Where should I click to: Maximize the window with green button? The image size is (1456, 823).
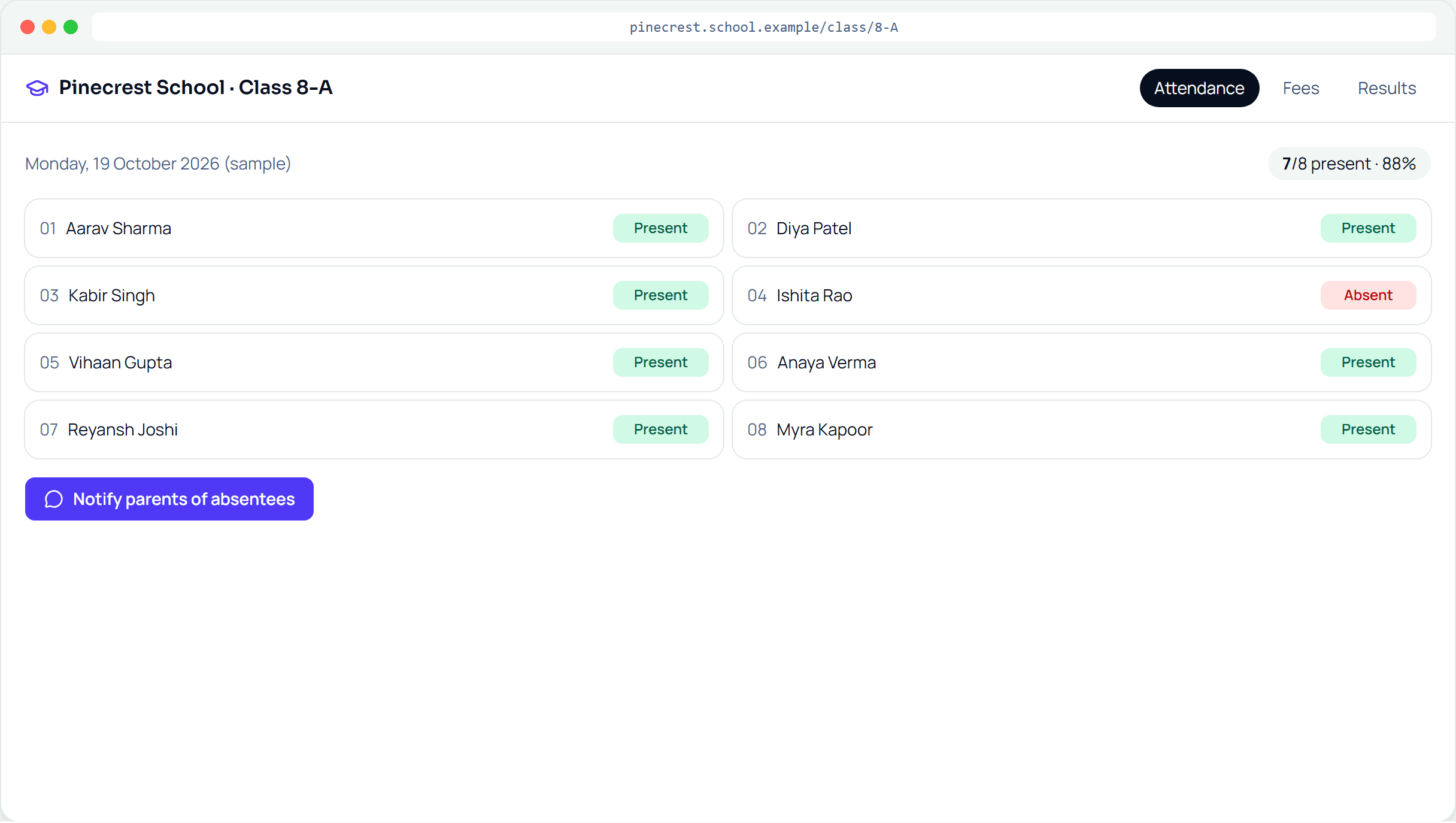coord(71,27)
